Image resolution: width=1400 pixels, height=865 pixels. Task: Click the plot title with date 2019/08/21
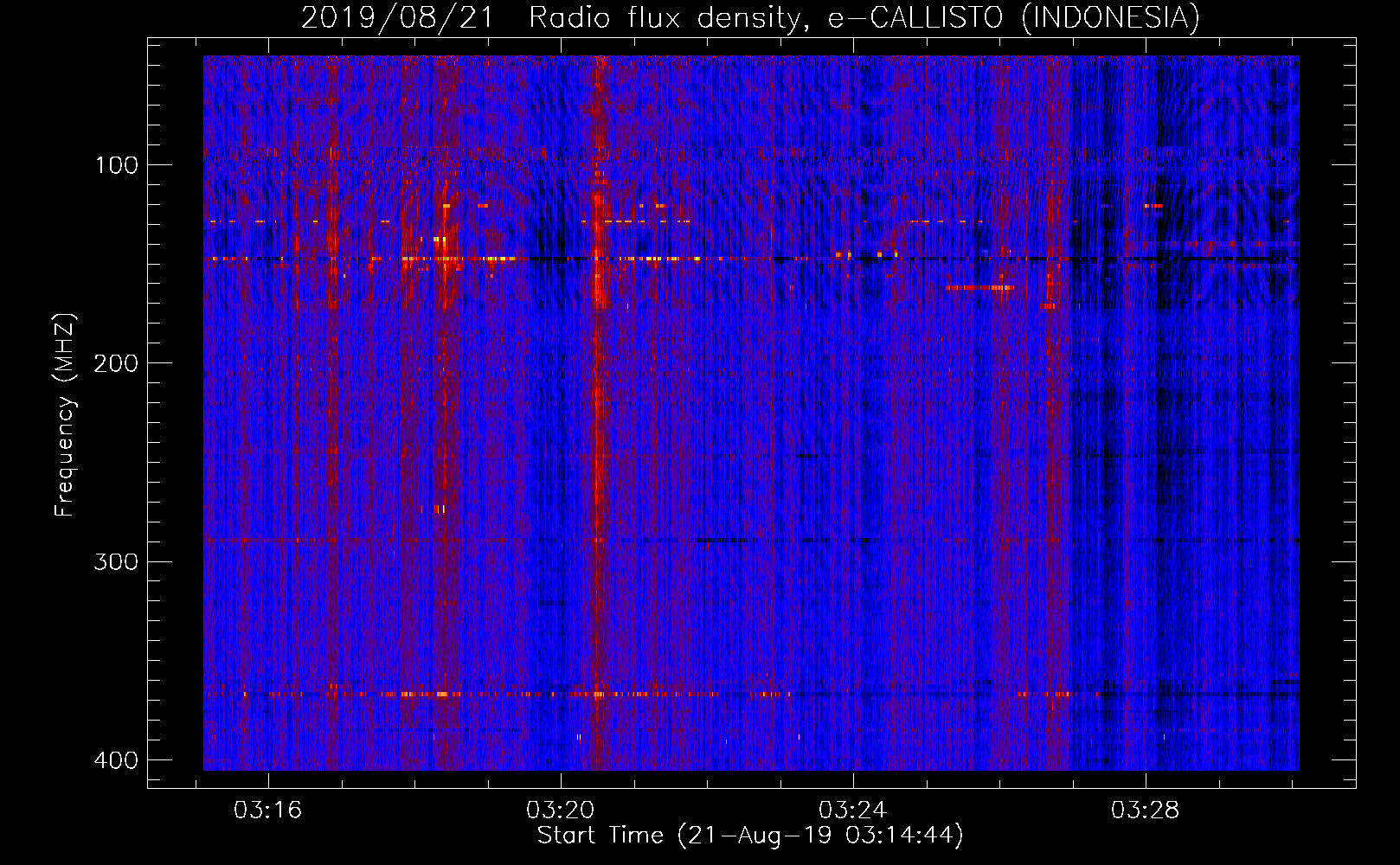tap(750, 17)
